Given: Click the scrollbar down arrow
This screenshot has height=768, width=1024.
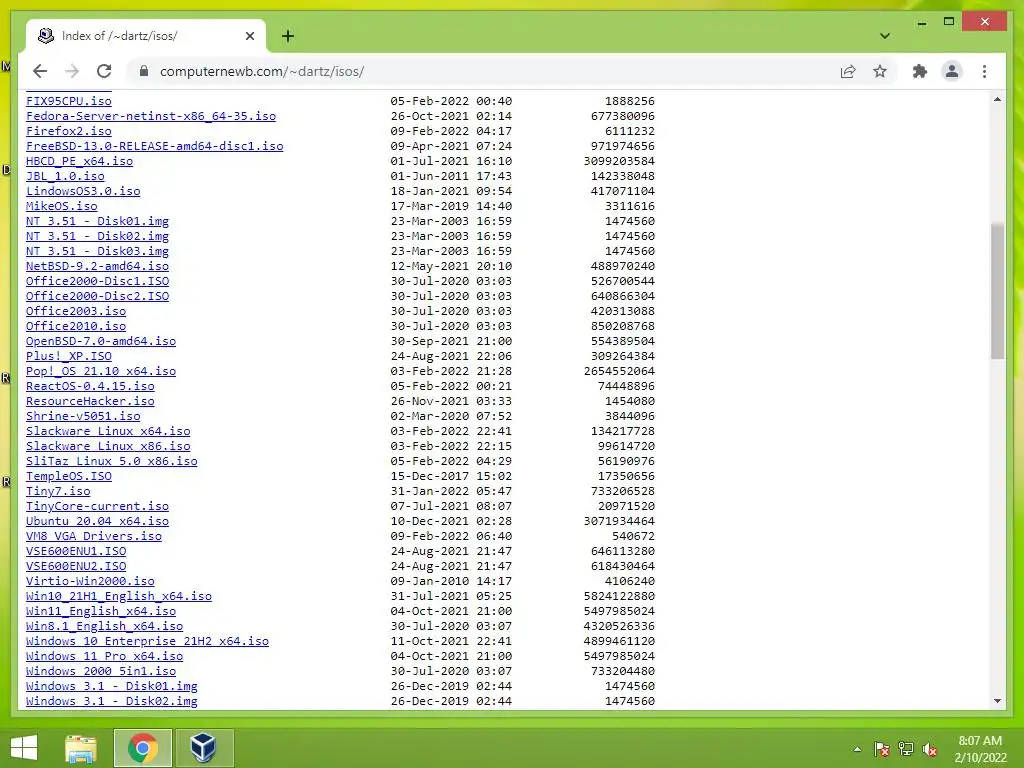Looking at the screenshot, I should (997, 701).
